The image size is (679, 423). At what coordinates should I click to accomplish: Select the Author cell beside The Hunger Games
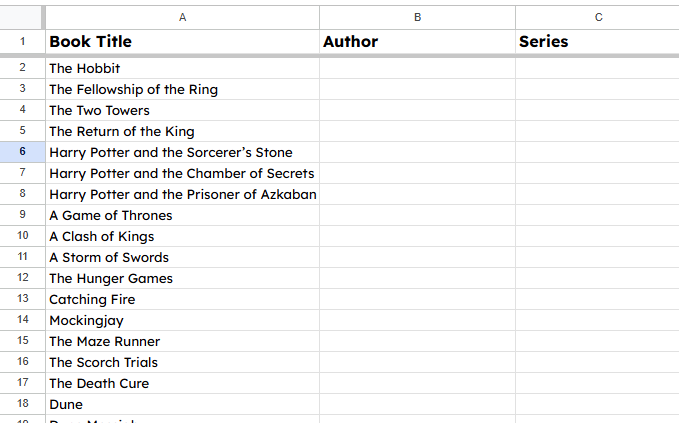(x=417, y=278)
